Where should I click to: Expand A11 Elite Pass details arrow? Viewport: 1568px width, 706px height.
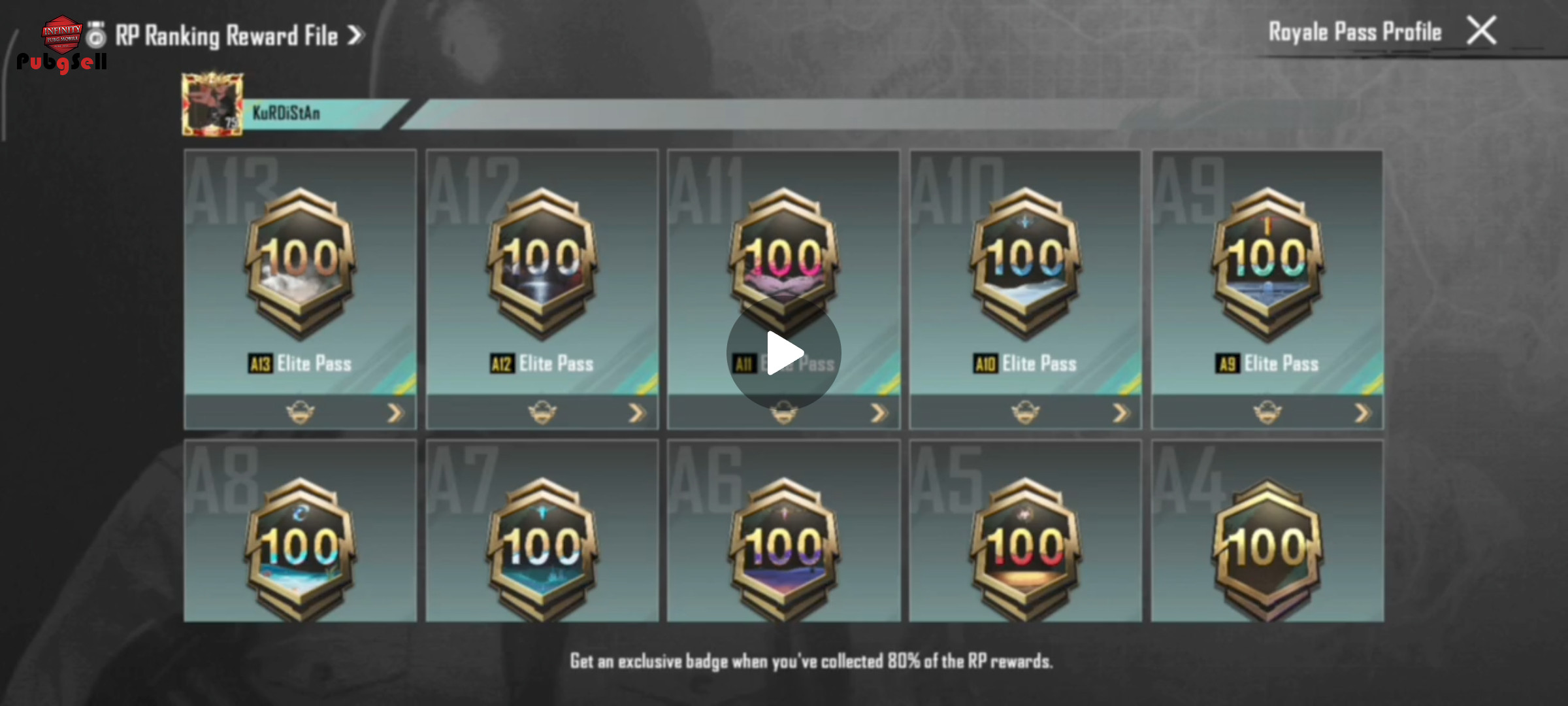[879, 413]
